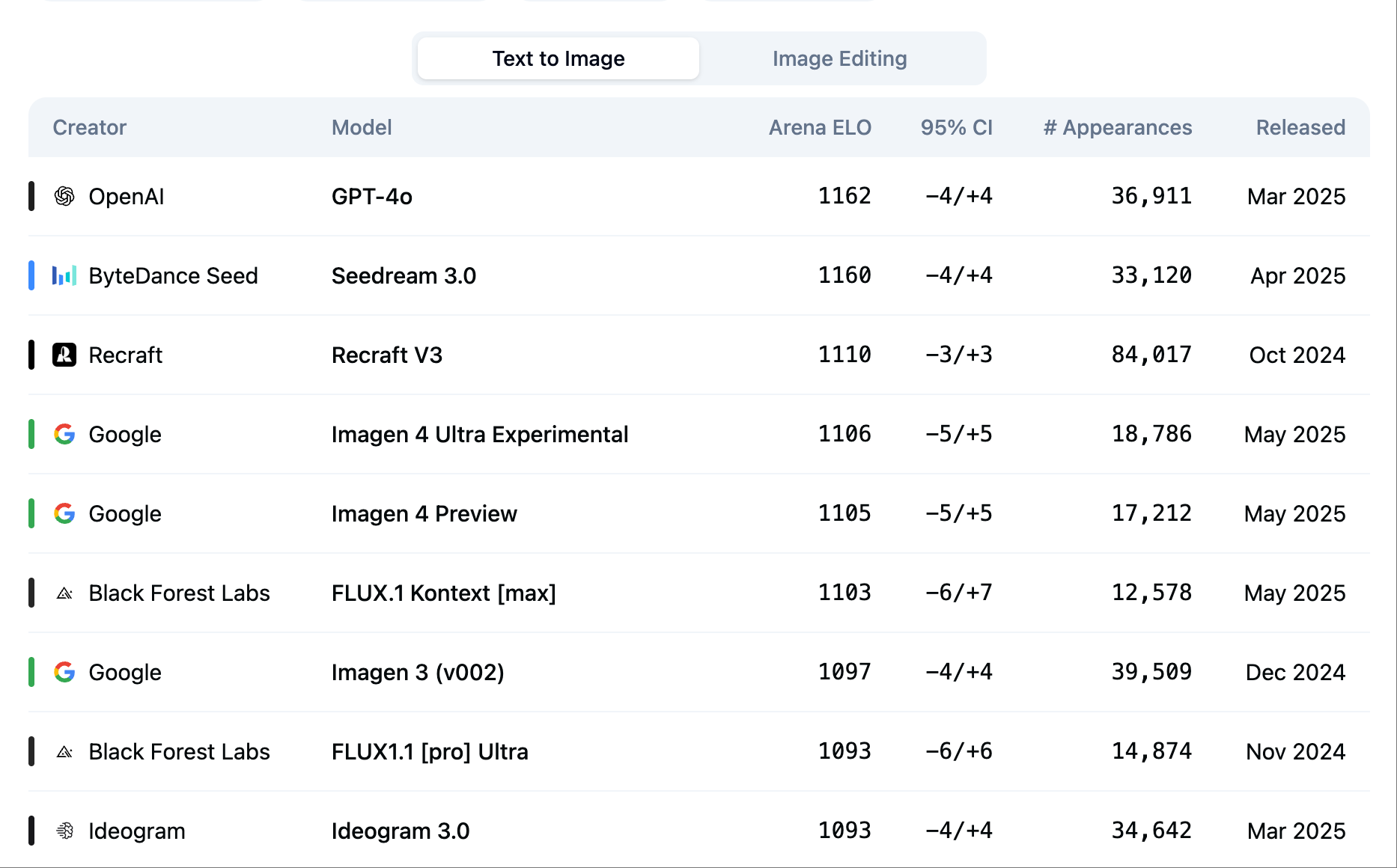Select the FLUX.1 Kontext [max] model name
Screen dimensions: 1397x868
pyautogui.click(x=444, y=593)
